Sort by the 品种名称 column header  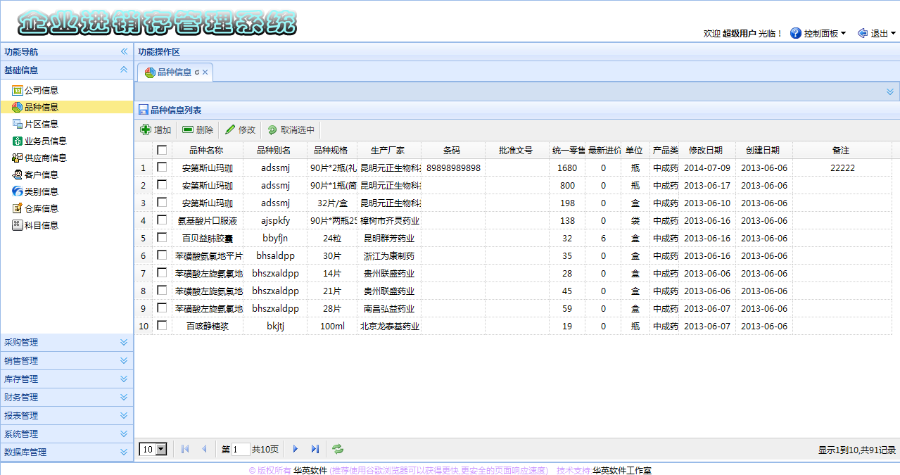(x=207, y=150)
